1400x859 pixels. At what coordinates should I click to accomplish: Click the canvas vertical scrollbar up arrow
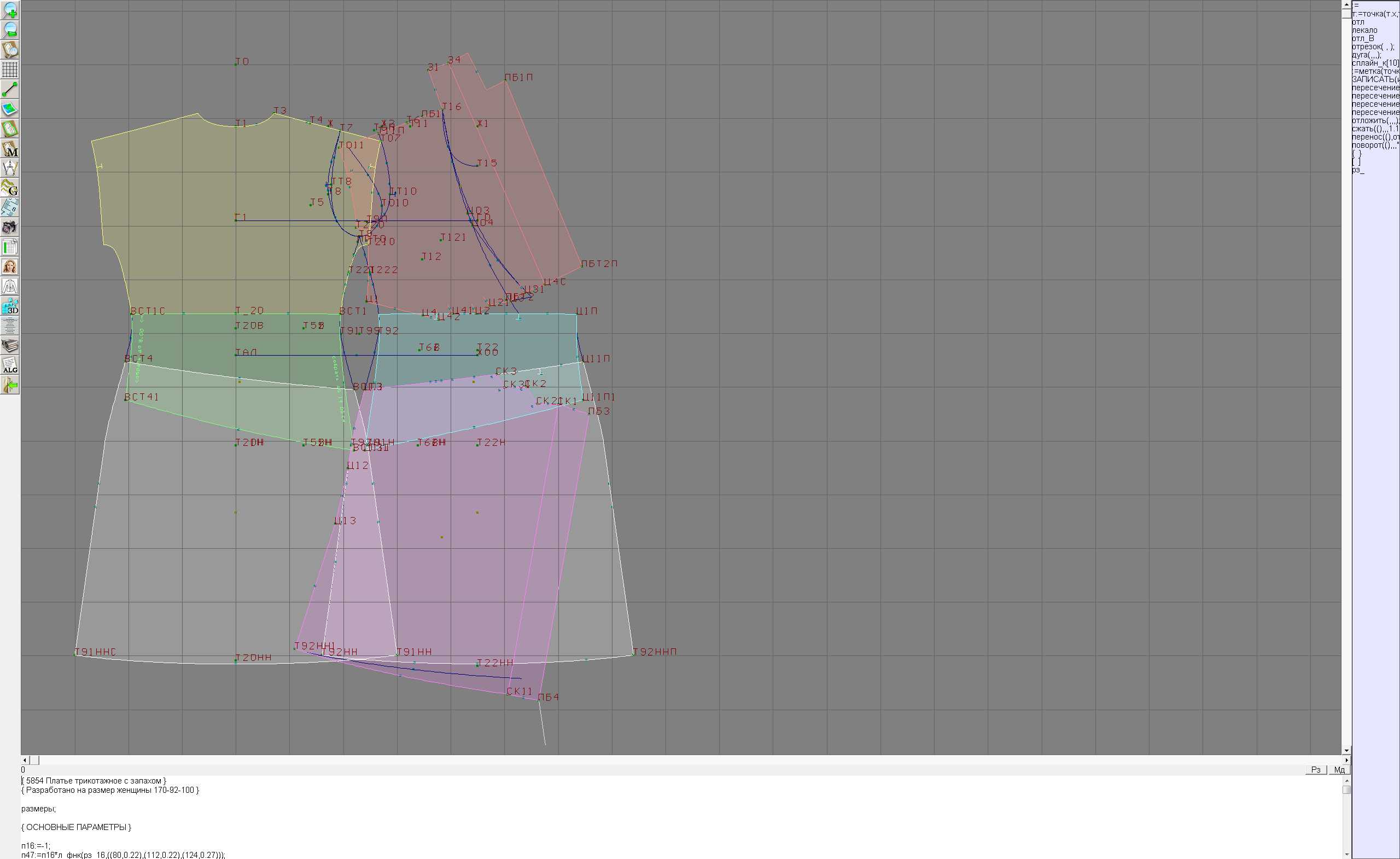(1346, 4)
